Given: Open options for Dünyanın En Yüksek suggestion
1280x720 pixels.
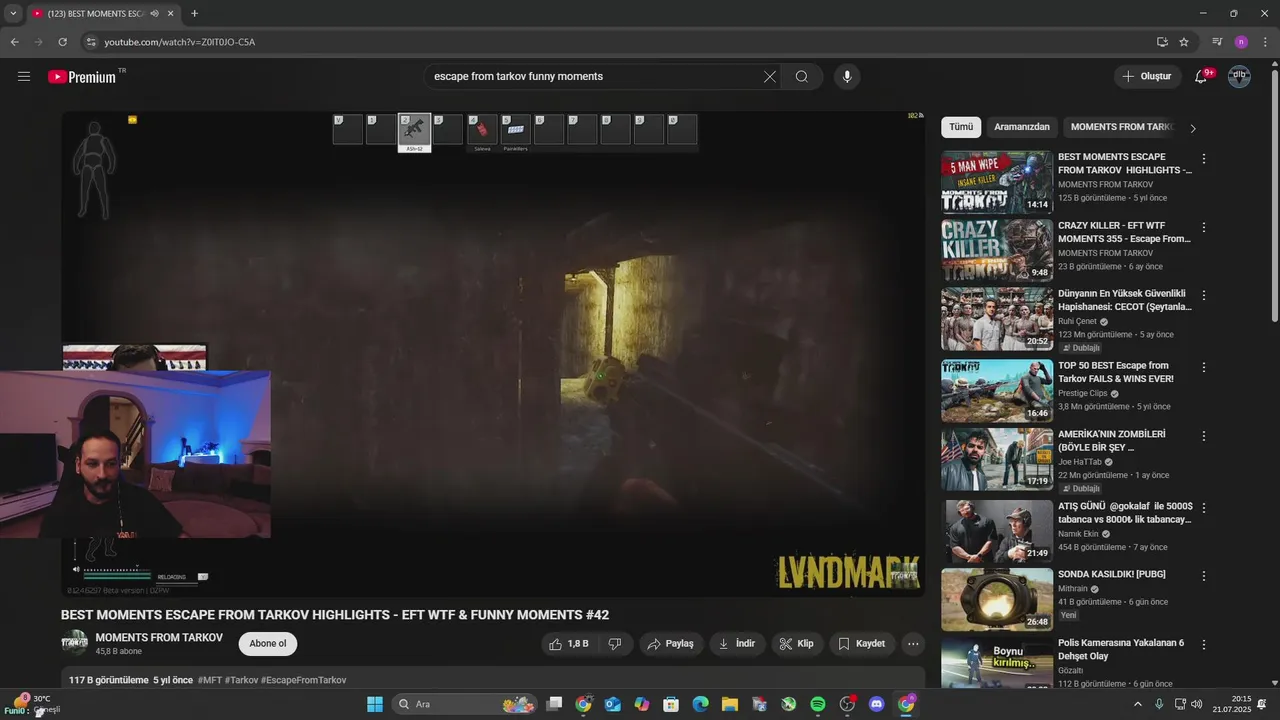Looking at the screenshot, I should (1204, 296).
